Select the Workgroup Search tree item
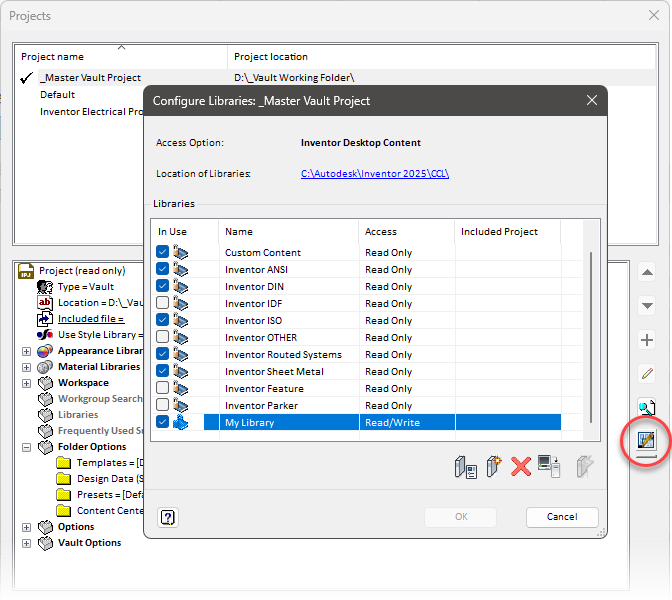The width and height of the screenshot is (672, 600). coord(100,399)
